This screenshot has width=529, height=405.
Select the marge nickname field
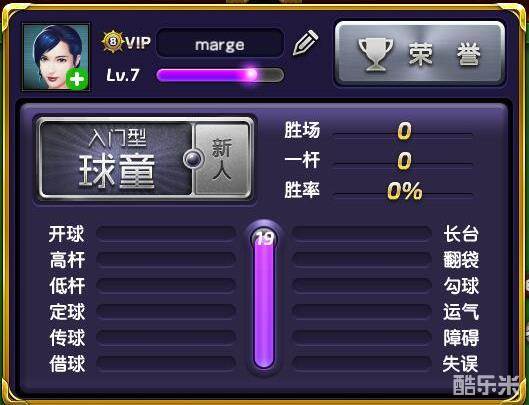tap(220, 44)
